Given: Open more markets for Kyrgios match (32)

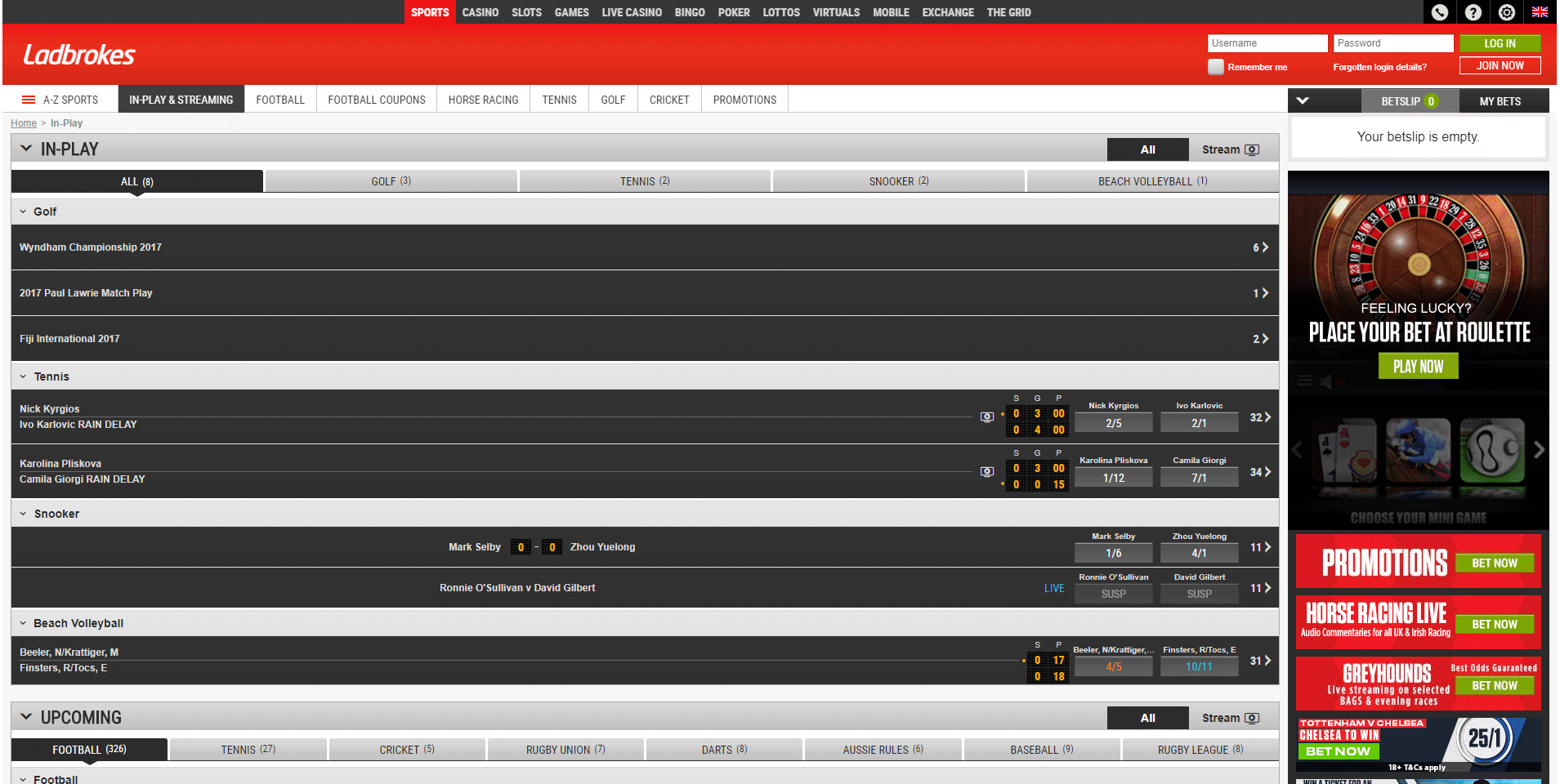Looking at the screenshot, I should 1261,417.
